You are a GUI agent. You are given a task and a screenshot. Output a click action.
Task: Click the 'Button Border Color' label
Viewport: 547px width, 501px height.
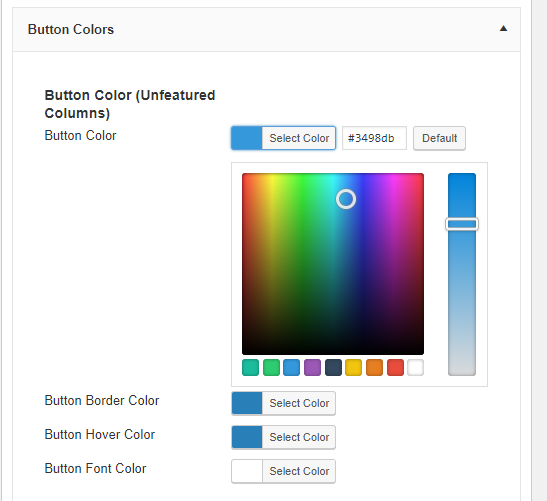pyautogui.click(x=102, y=401)
